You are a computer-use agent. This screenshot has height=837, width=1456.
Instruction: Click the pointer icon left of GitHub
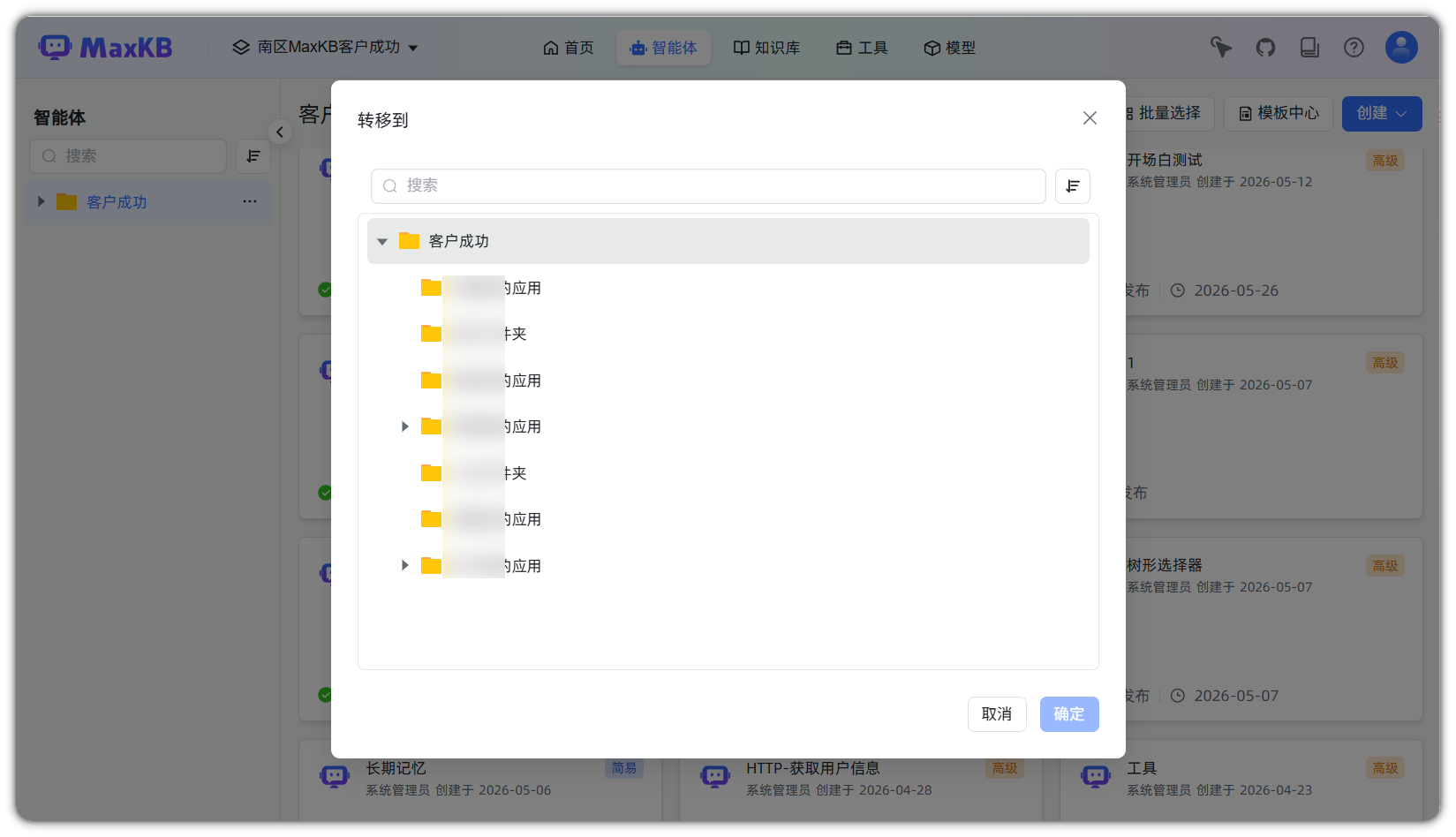point(1221,48)
